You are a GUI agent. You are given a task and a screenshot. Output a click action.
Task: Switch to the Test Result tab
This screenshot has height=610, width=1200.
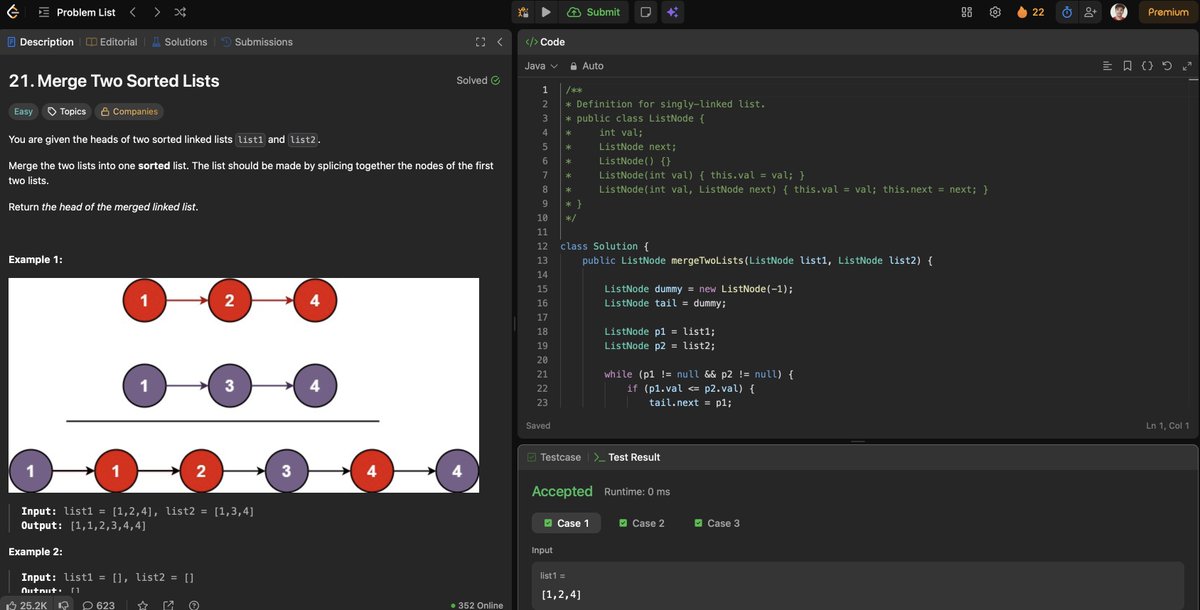pyautogui.click(x=627, y=457)
